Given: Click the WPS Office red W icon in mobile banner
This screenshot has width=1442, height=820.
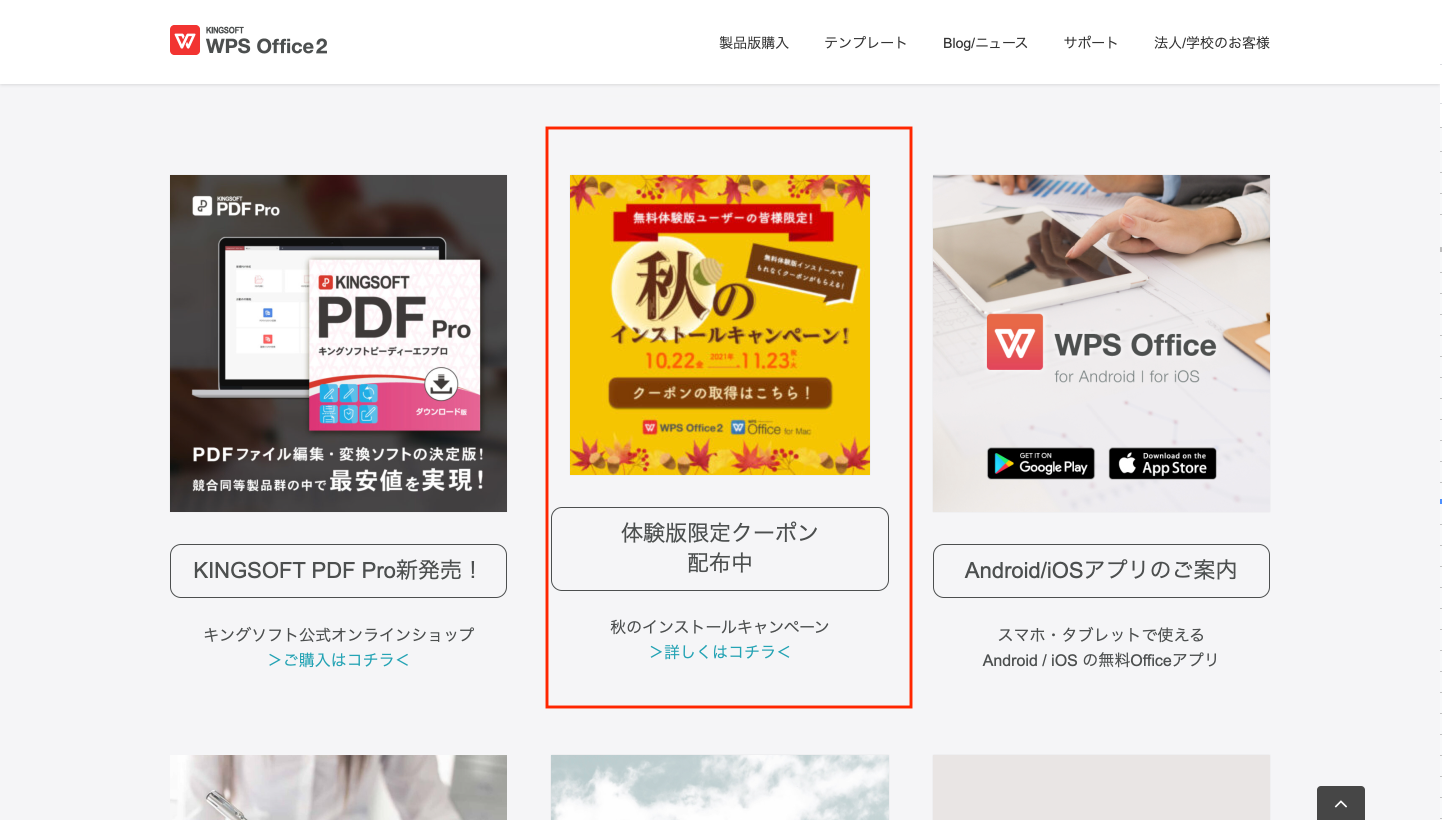Looking at the screenshot, I should 1015,342.
